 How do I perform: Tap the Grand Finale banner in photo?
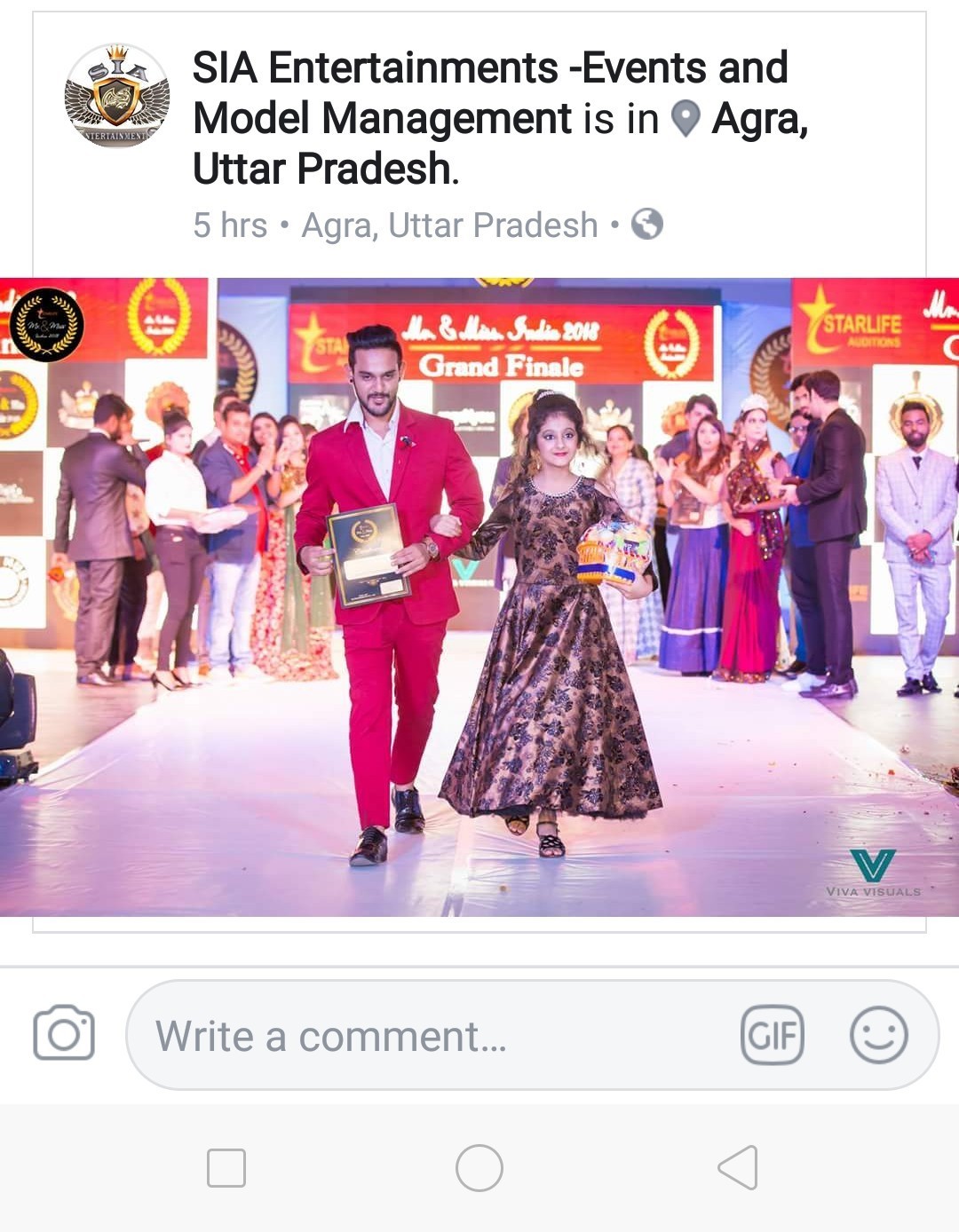click(x=502, y=344)
